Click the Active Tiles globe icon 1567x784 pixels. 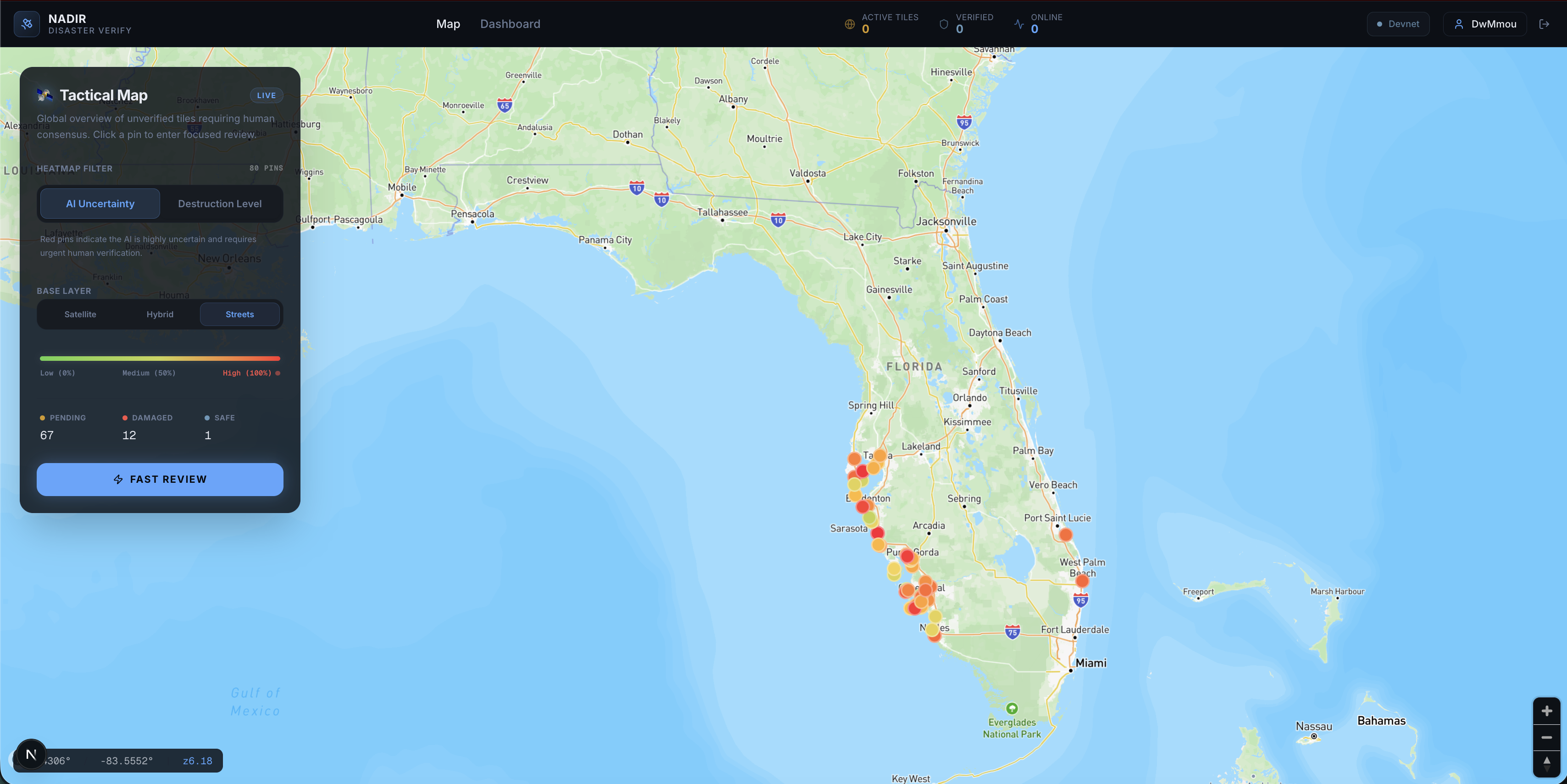tap(850, 24)
